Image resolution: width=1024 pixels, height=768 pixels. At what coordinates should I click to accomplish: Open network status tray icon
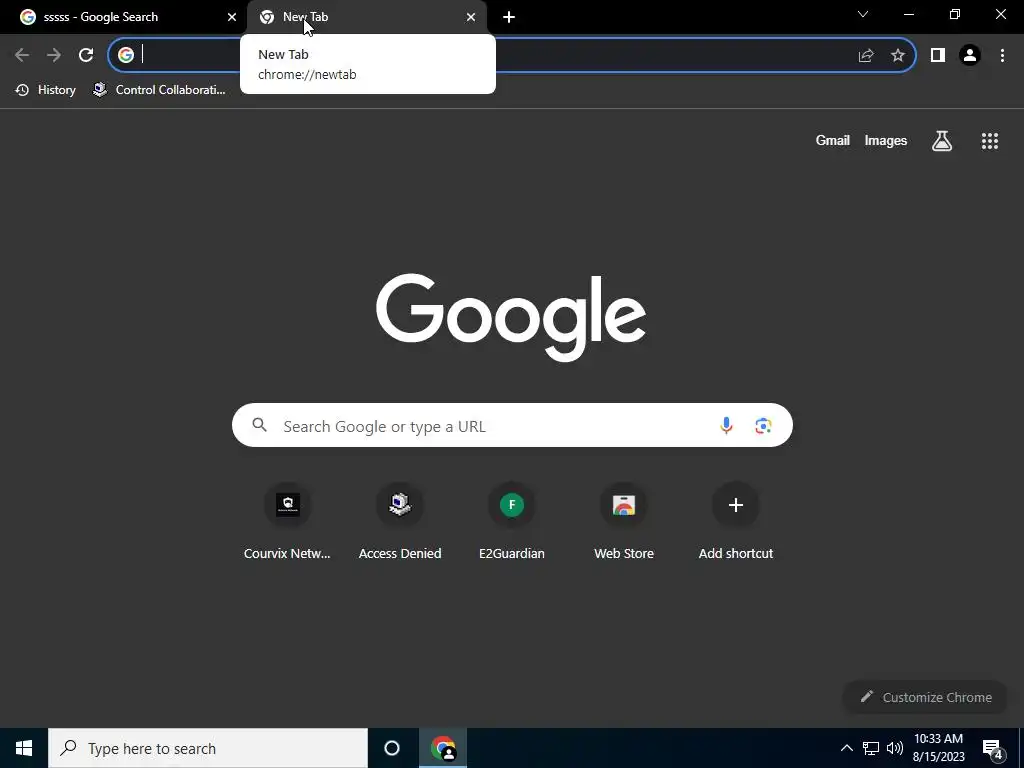point(871,748)
